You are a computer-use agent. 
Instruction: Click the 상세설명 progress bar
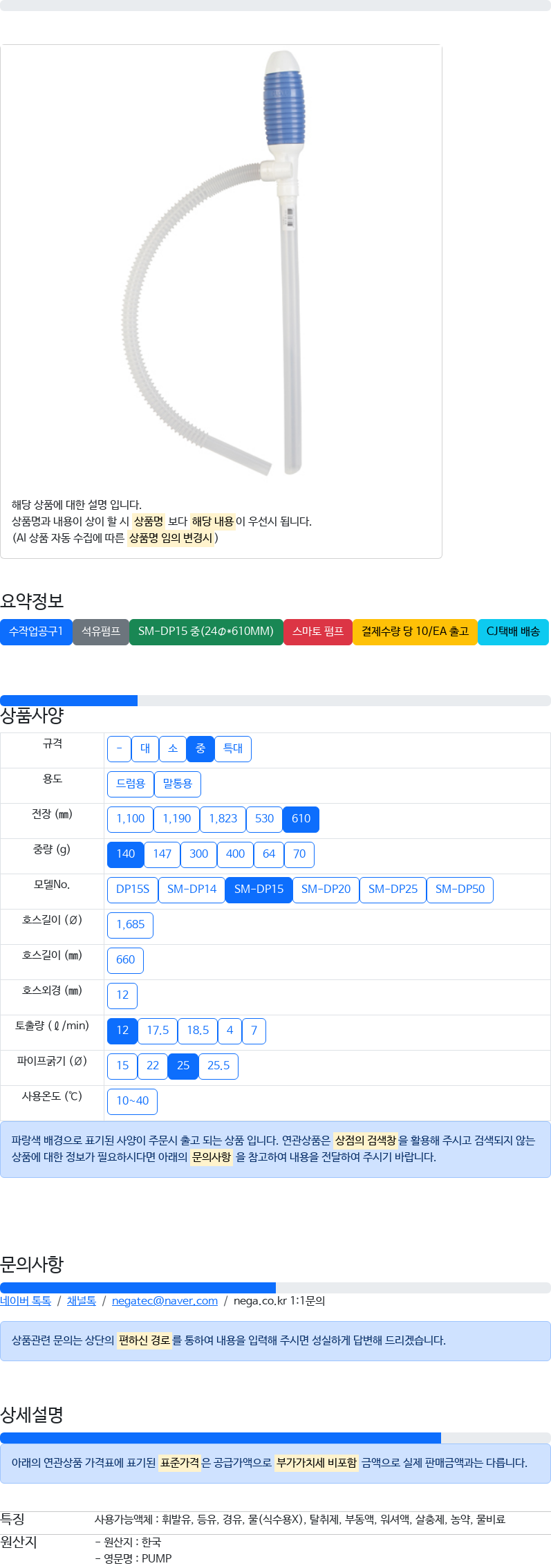pos(275,1438)
